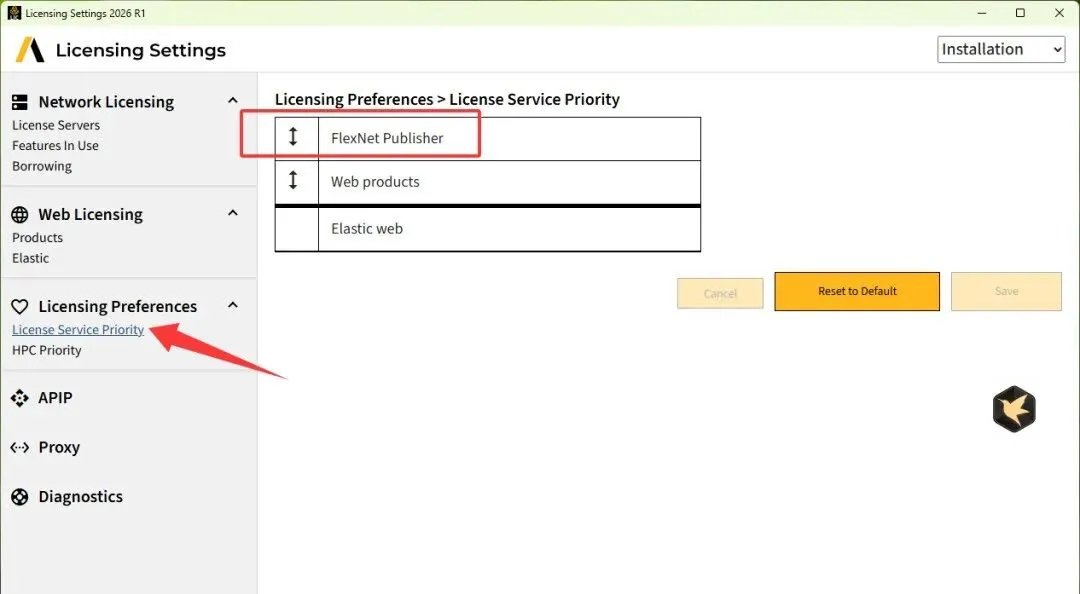Click the Ansys logo in the header
The image size is (1080, 594).
(30, 50)
